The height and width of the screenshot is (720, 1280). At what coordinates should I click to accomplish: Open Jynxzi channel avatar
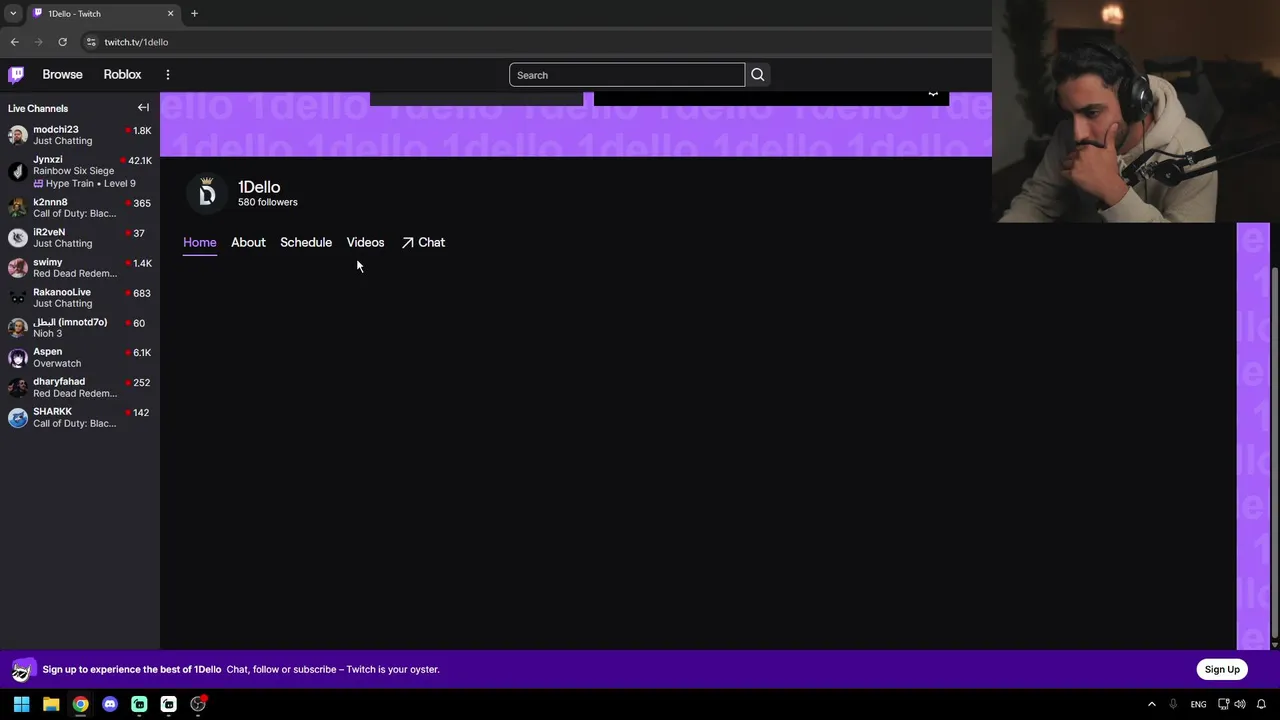point(18,172)
